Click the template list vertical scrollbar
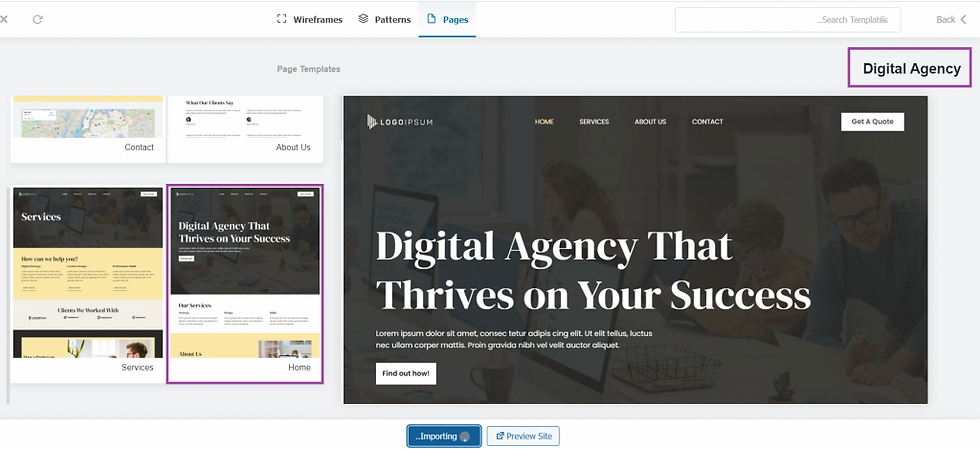This screenshot has height=449, width=980. click(x=8, y=295)
